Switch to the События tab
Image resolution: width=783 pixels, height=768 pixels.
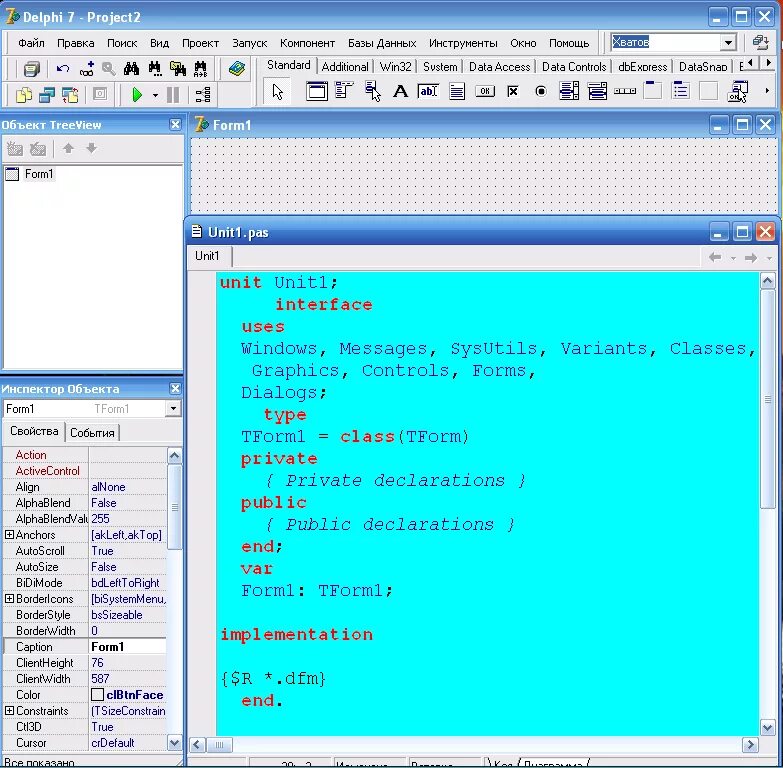[x=92, y=433]
